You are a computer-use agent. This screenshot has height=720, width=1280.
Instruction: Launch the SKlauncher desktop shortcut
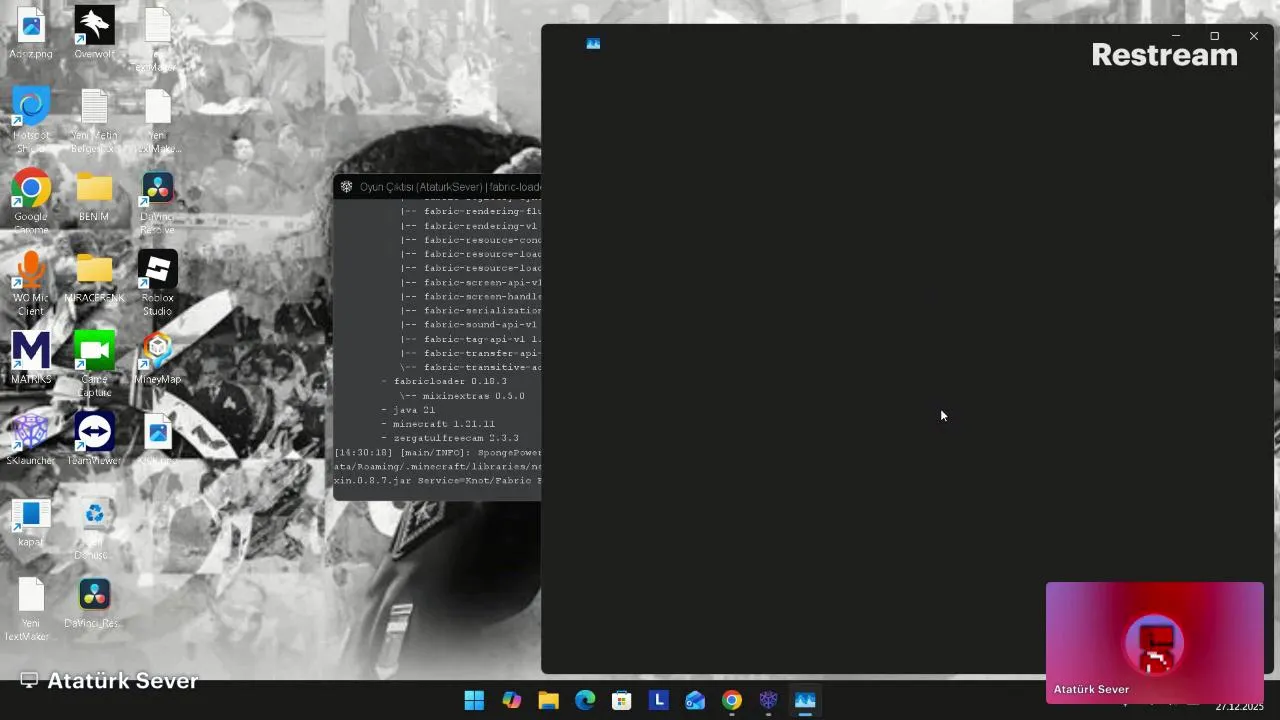31,439
